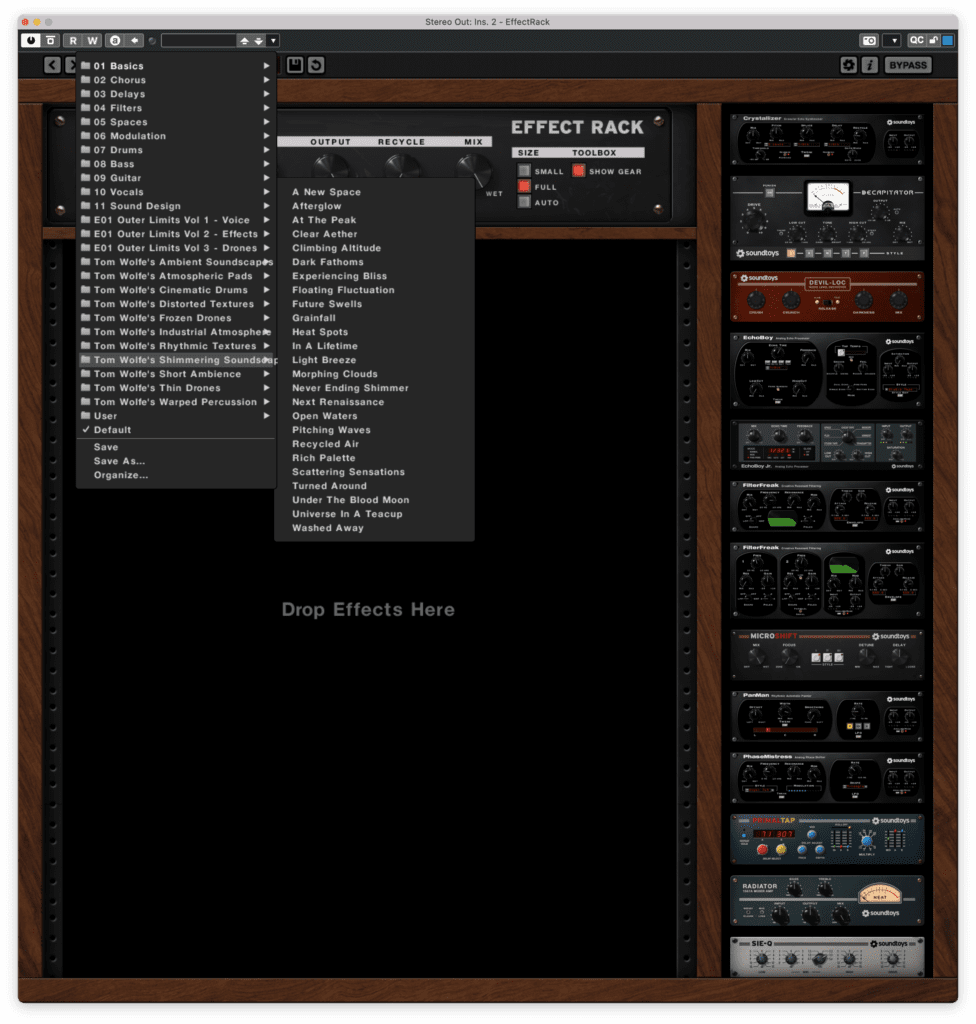Choose Save in preset menu
This screenshot has width=976, height=1024.
tap(176, 447)
